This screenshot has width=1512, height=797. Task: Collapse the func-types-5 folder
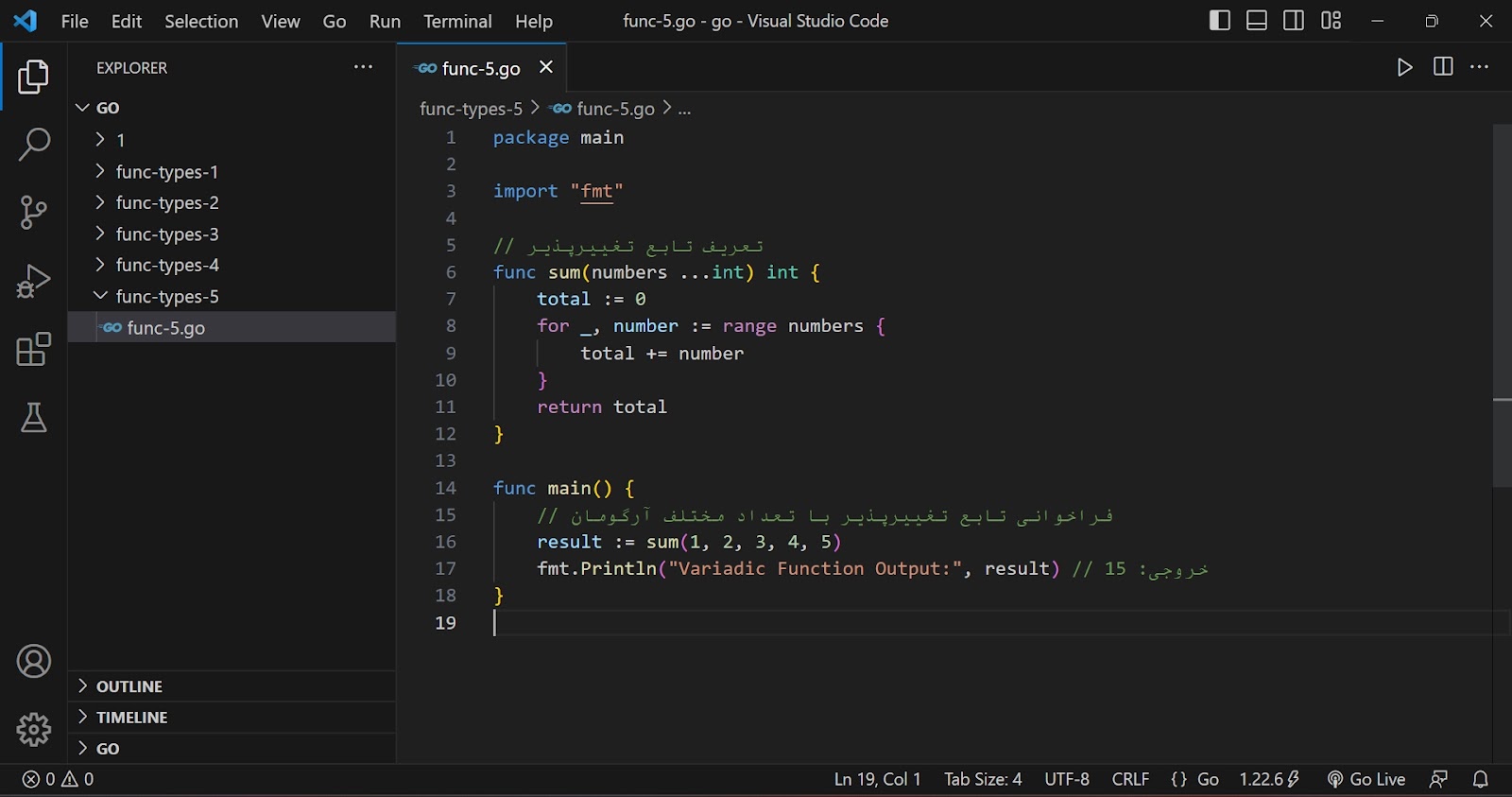232,296
